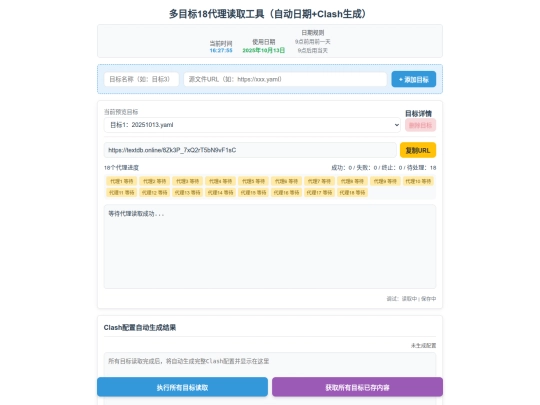The height and width of the screenshot is (405, 540).
Task: Click the 代理10 等待 badge
Action: coord(418,181)
